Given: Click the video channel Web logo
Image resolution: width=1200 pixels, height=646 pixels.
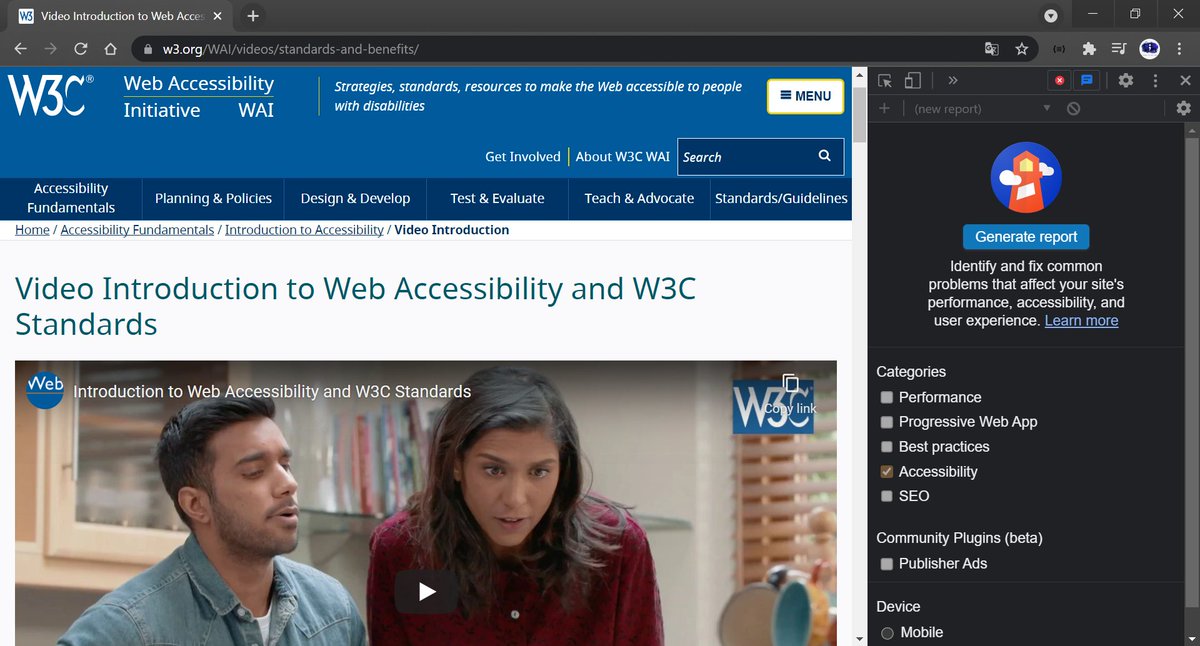Looking at the screenshot, I should tap(45, 390).
